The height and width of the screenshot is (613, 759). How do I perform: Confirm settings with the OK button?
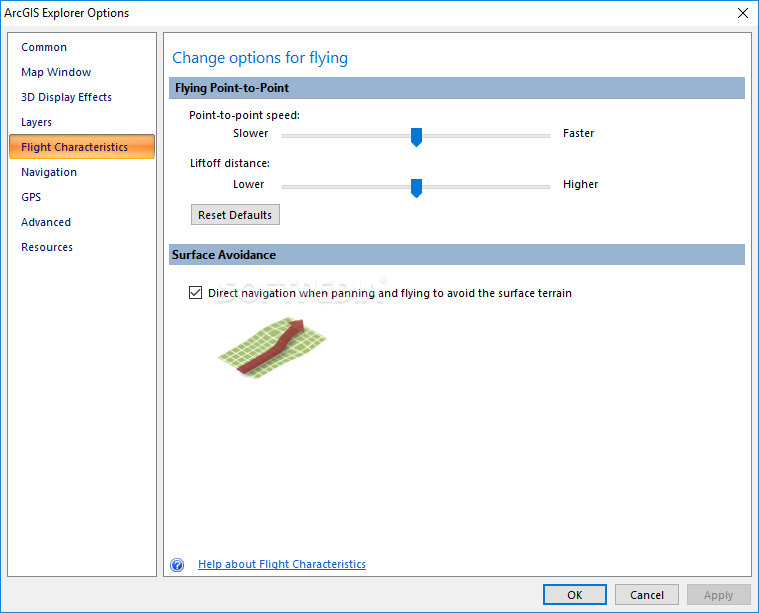tap(575, 595)
